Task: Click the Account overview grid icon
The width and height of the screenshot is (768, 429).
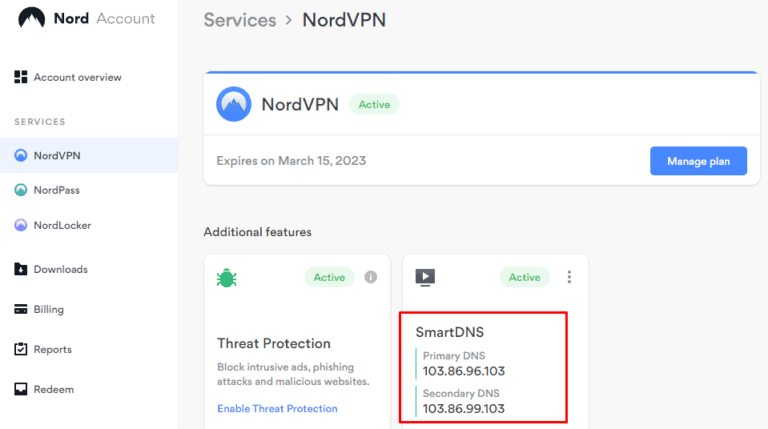Action: point(20,77)
